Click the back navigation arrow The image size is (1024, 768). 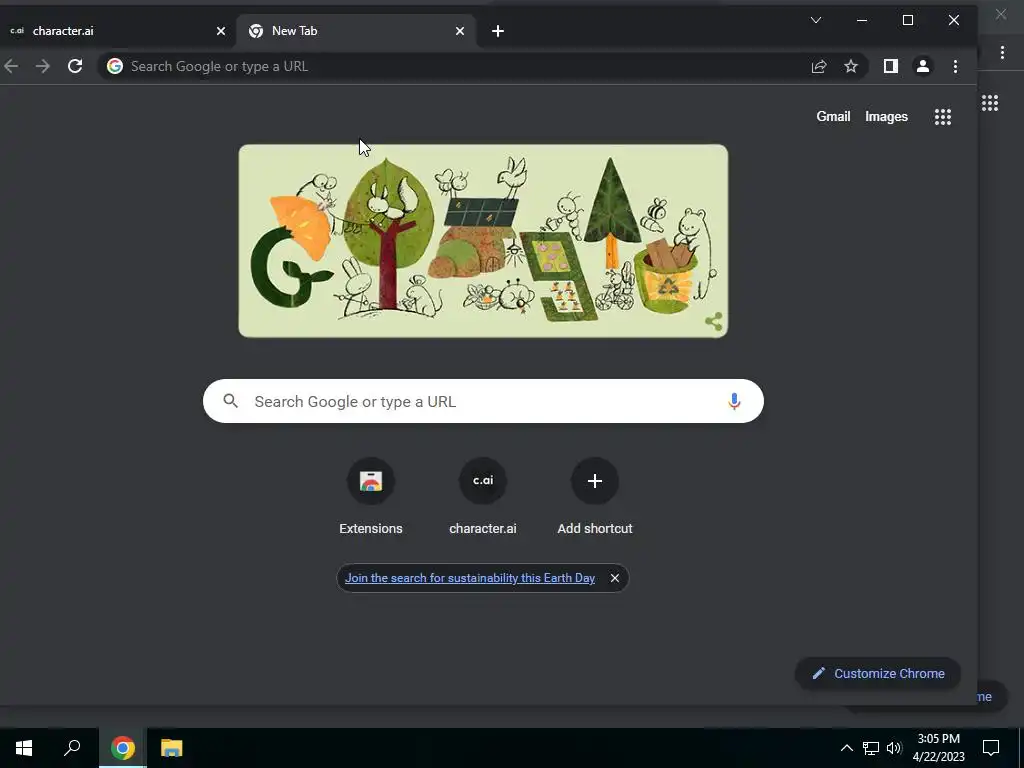point(11,66)
